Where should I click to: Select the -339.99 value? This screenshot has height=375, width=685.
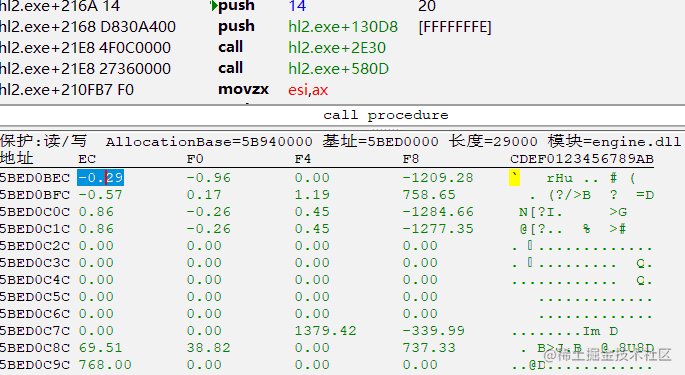point(433,331)
